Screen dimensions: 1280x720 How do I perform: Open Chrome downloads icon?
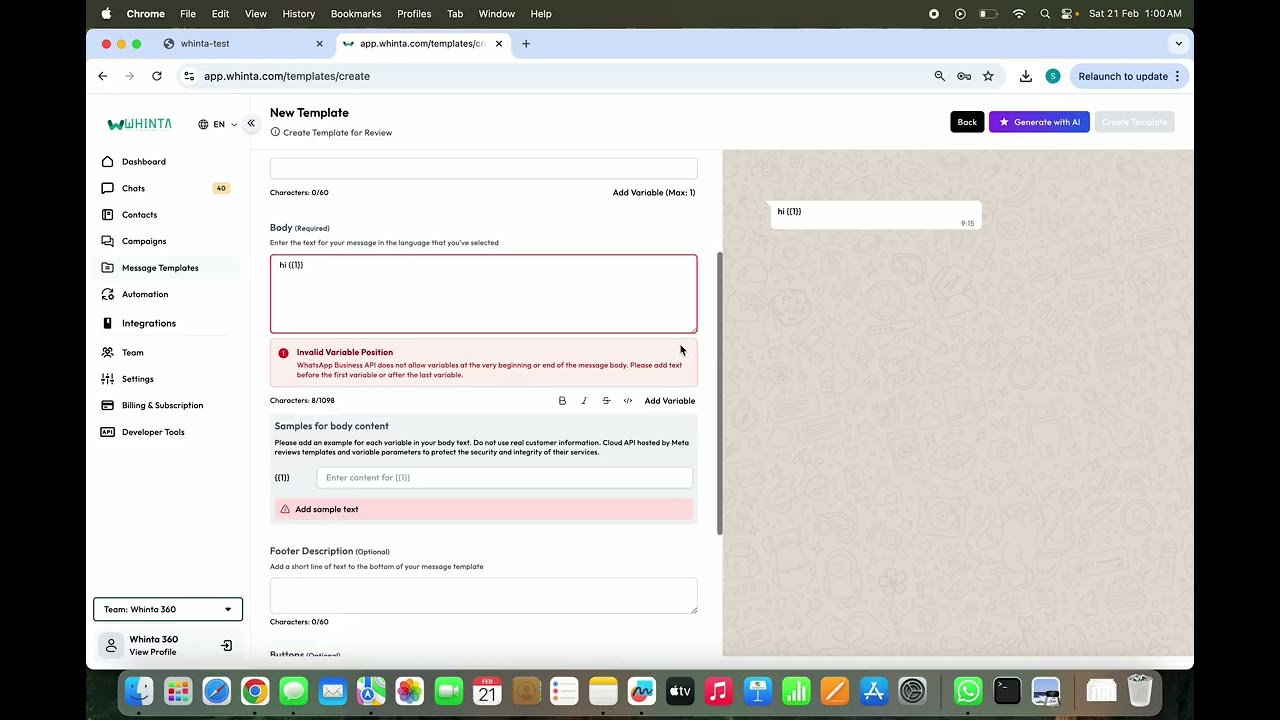click(x=1026, y=76)
